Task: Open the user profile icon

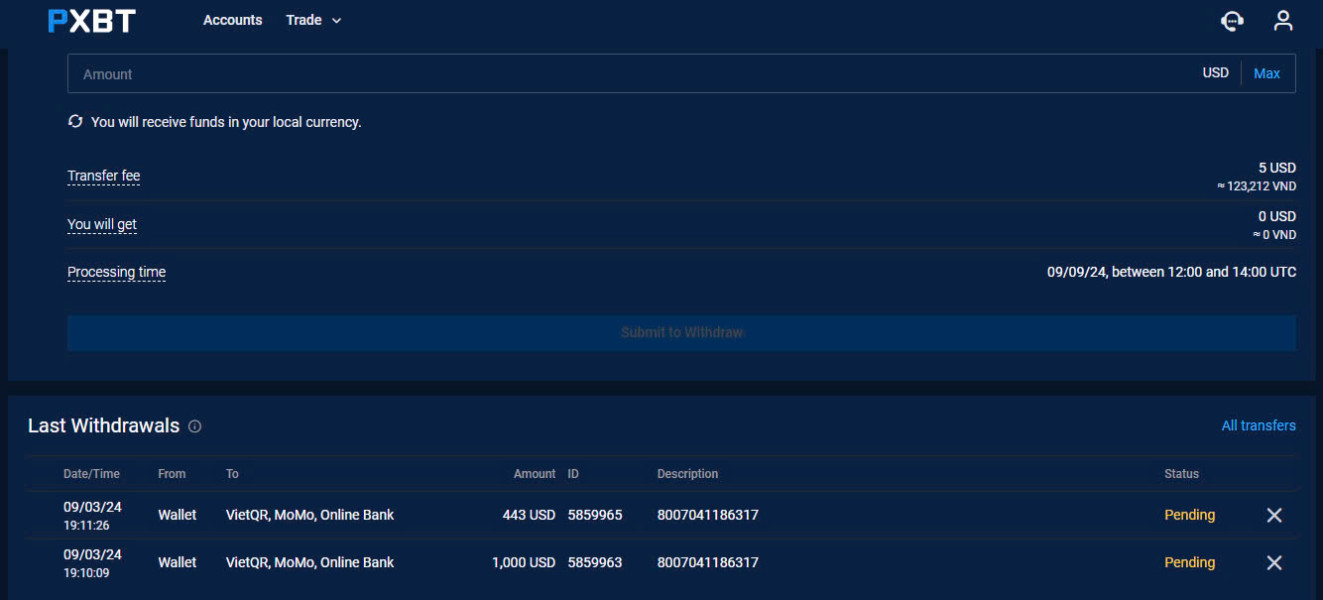Action: 1283,20
